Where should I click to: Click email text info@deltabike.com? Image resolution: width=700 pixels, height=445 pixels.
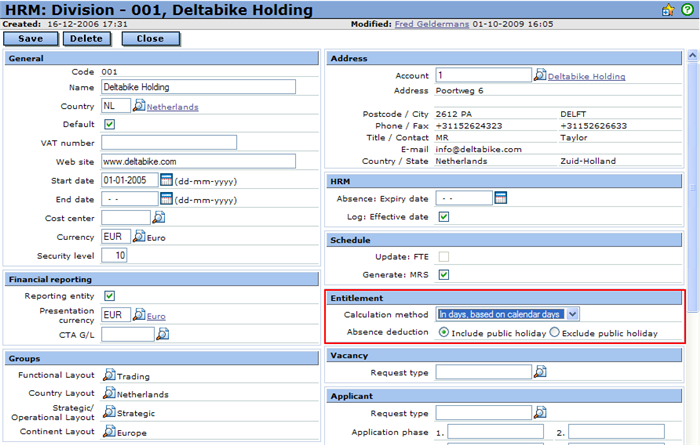479,149
